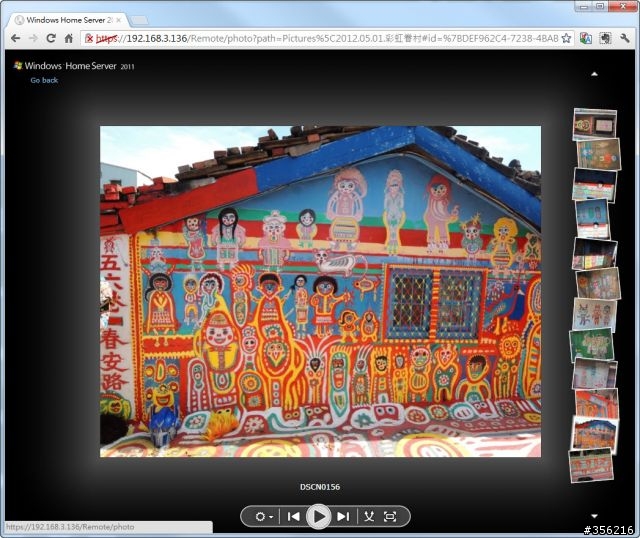The image size is (640, 538).
Task: Minimize the browser window
Action: [584, 6]
